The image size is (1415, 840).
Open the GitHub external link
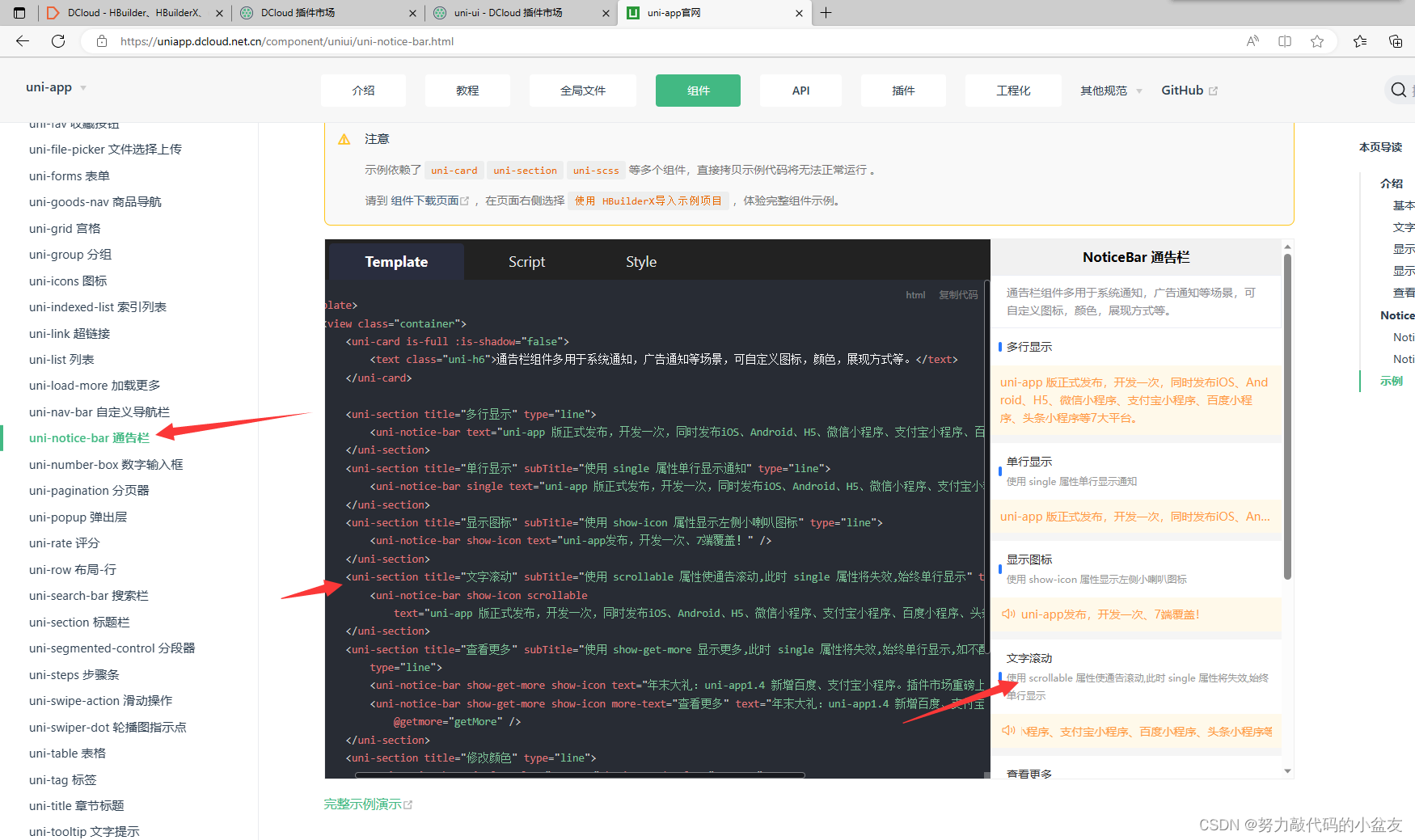(1189, 91)
